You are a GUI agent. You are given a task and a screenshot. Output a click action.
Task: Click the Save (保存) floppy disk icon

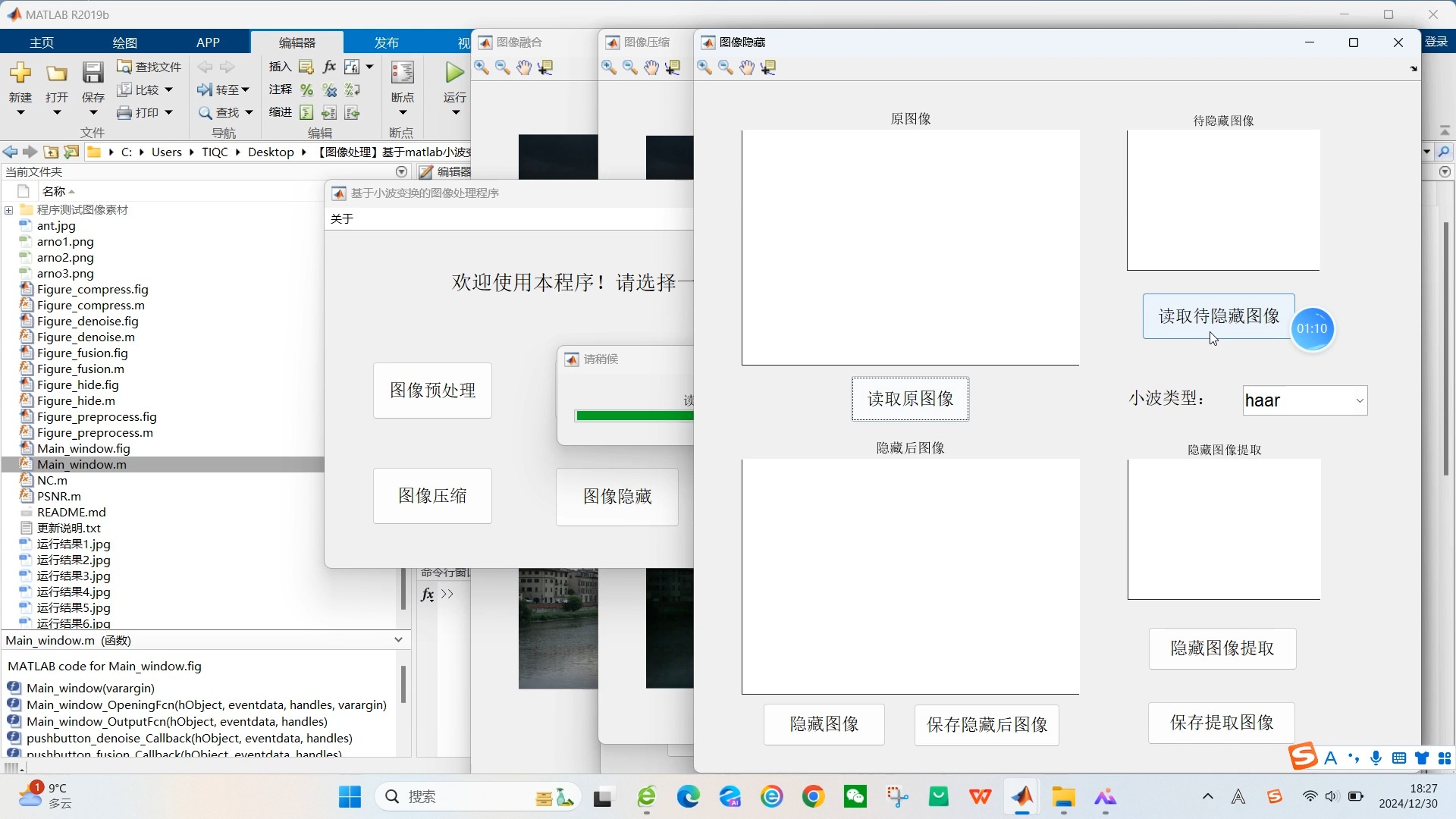tap(93, 73)
